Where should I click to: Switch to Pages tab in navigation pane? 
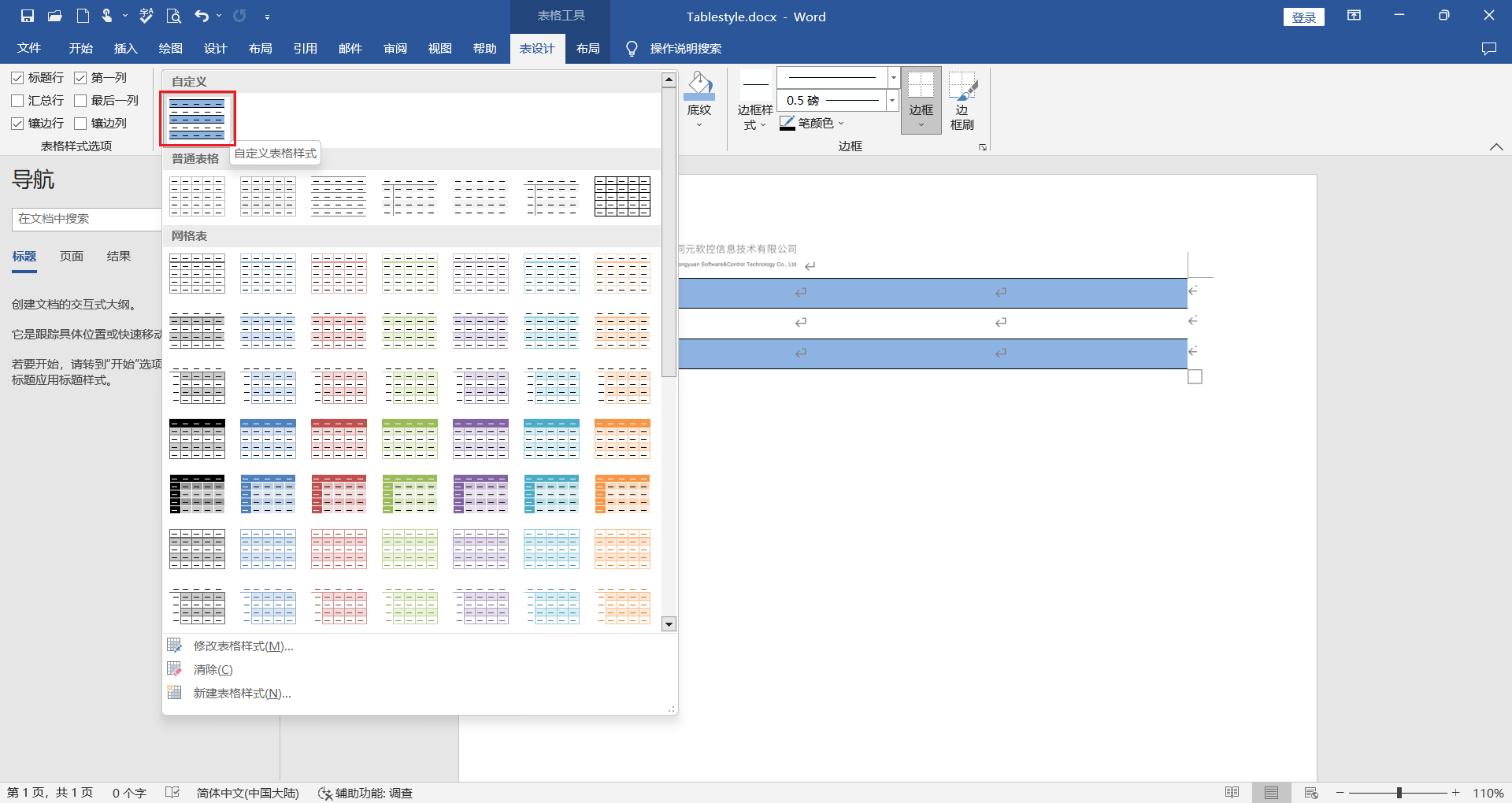point(72,257)
